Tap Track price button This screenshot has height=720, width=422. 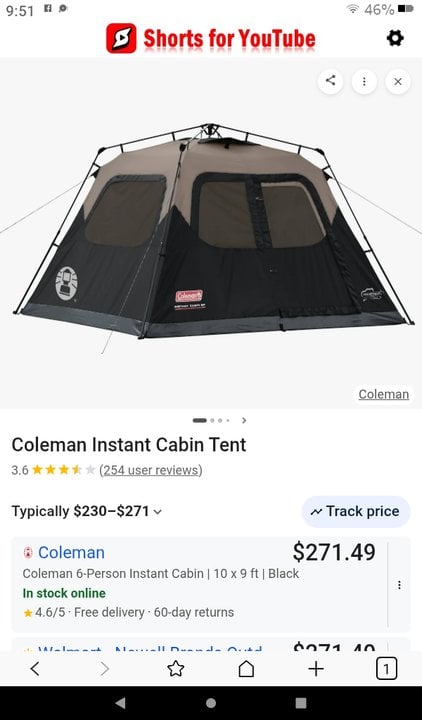355,512
